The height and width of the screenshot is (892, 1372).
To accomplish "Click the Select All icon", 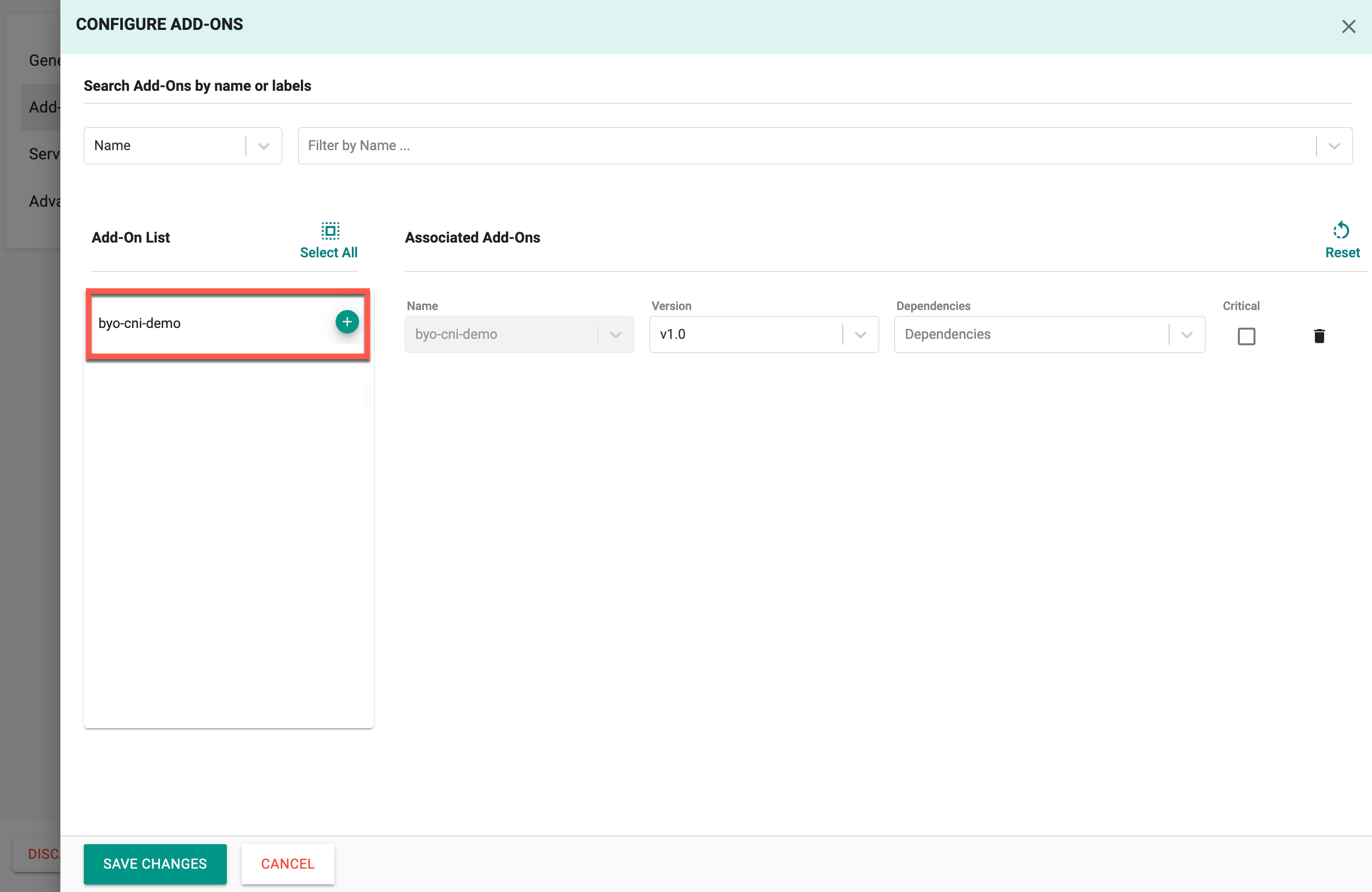I will [x=330, y=231].
